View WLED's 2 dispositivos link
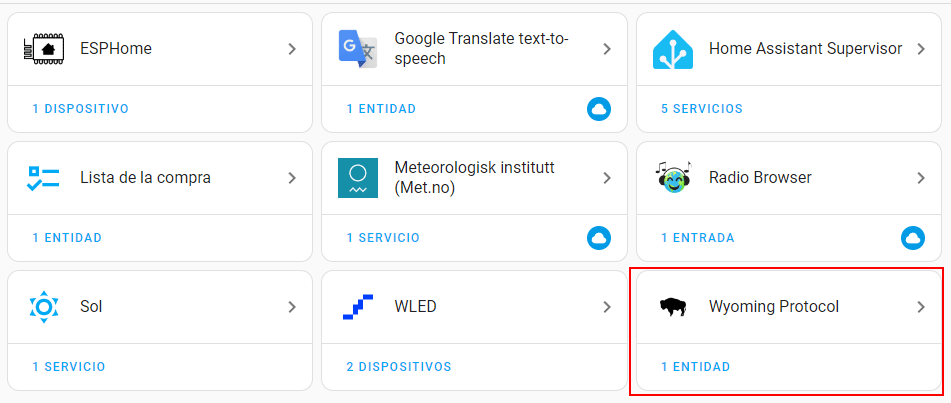Viewport: 951px width, 403px height. [399, 367]
